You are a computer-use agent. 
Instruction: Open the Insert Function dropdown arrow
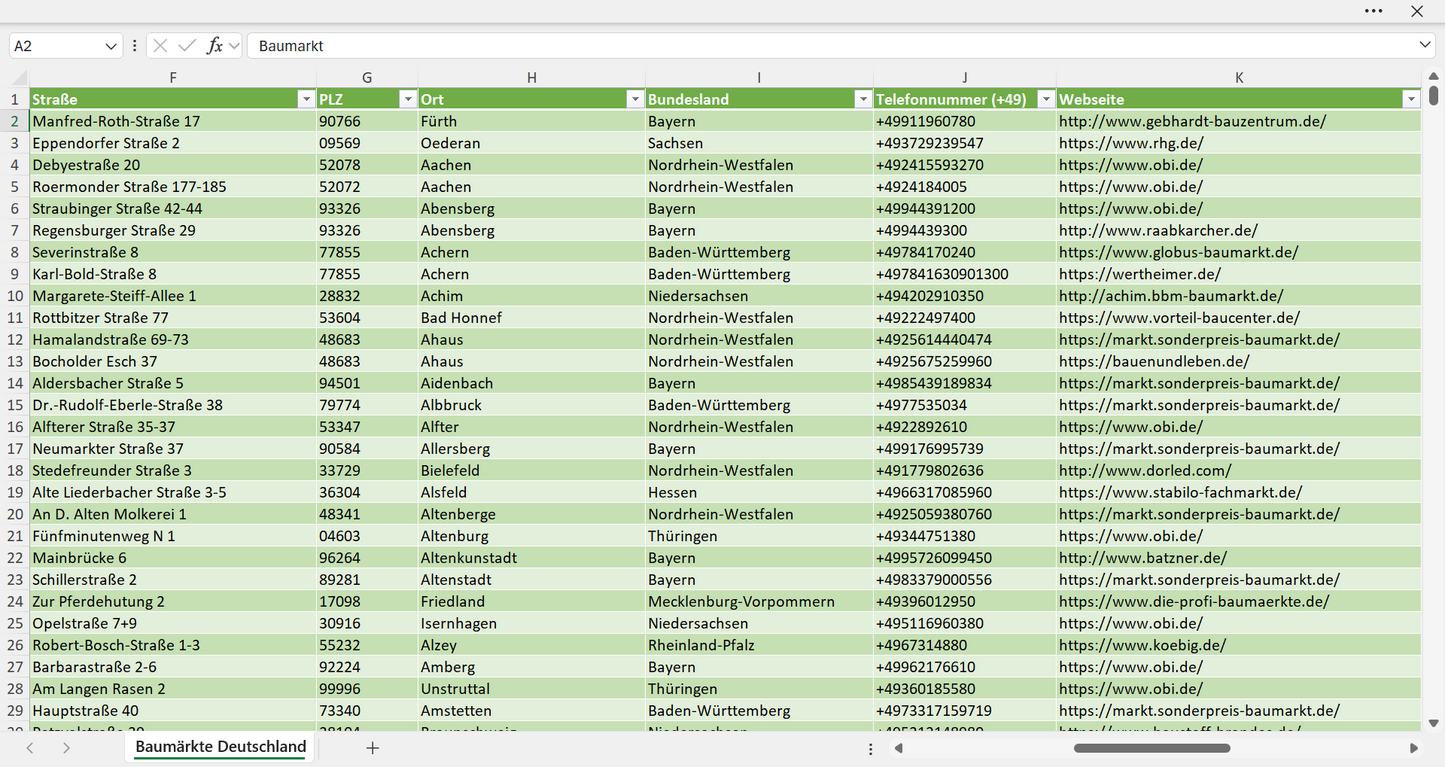[234, 46]
